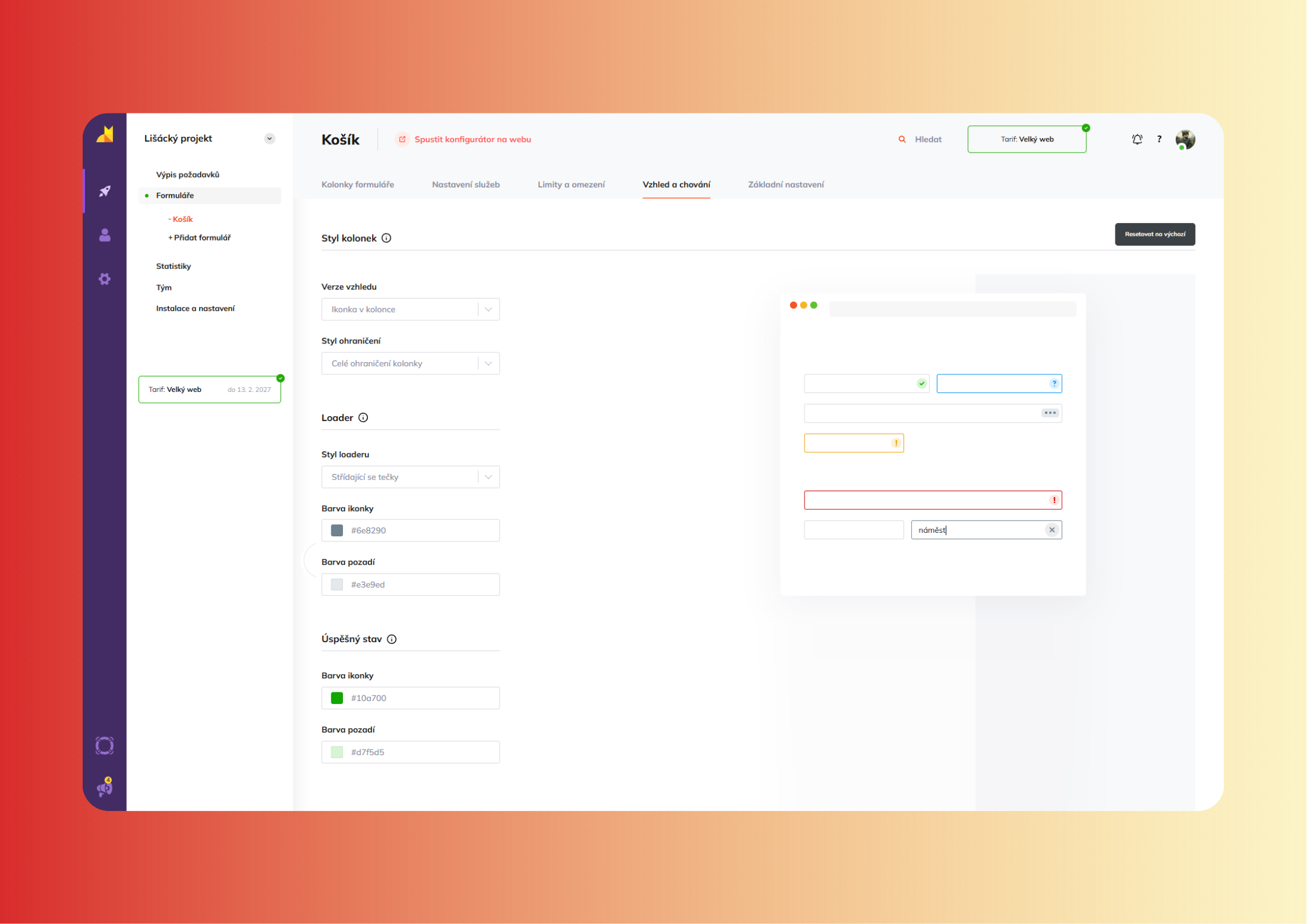Open the Styl ohraničení dropdown
Viewport: 1307px width, 924px height.
pyautogui.click(x=410, y=363)
